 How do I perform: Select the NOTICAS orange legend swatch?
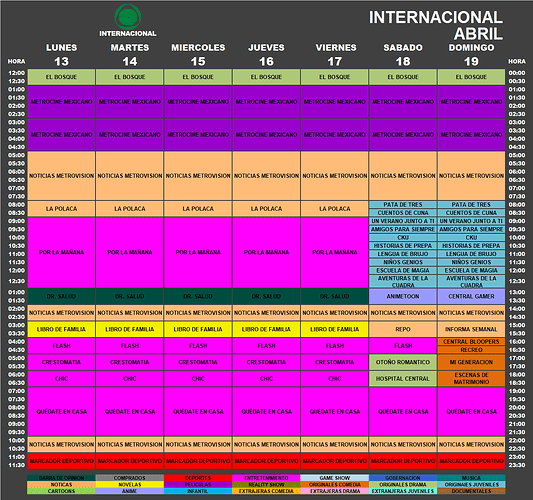pos(61,484)
